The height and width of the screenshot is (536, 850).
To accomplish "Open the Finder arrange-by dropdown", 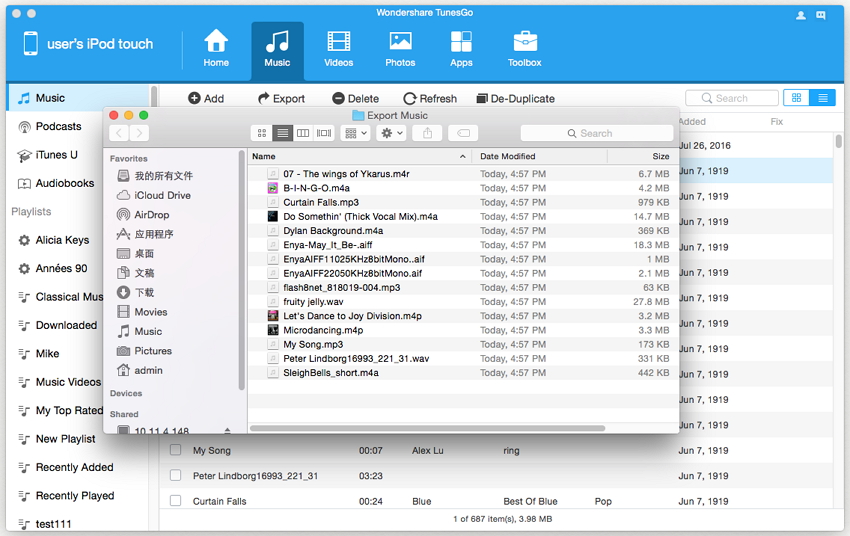I will [355, 133].
